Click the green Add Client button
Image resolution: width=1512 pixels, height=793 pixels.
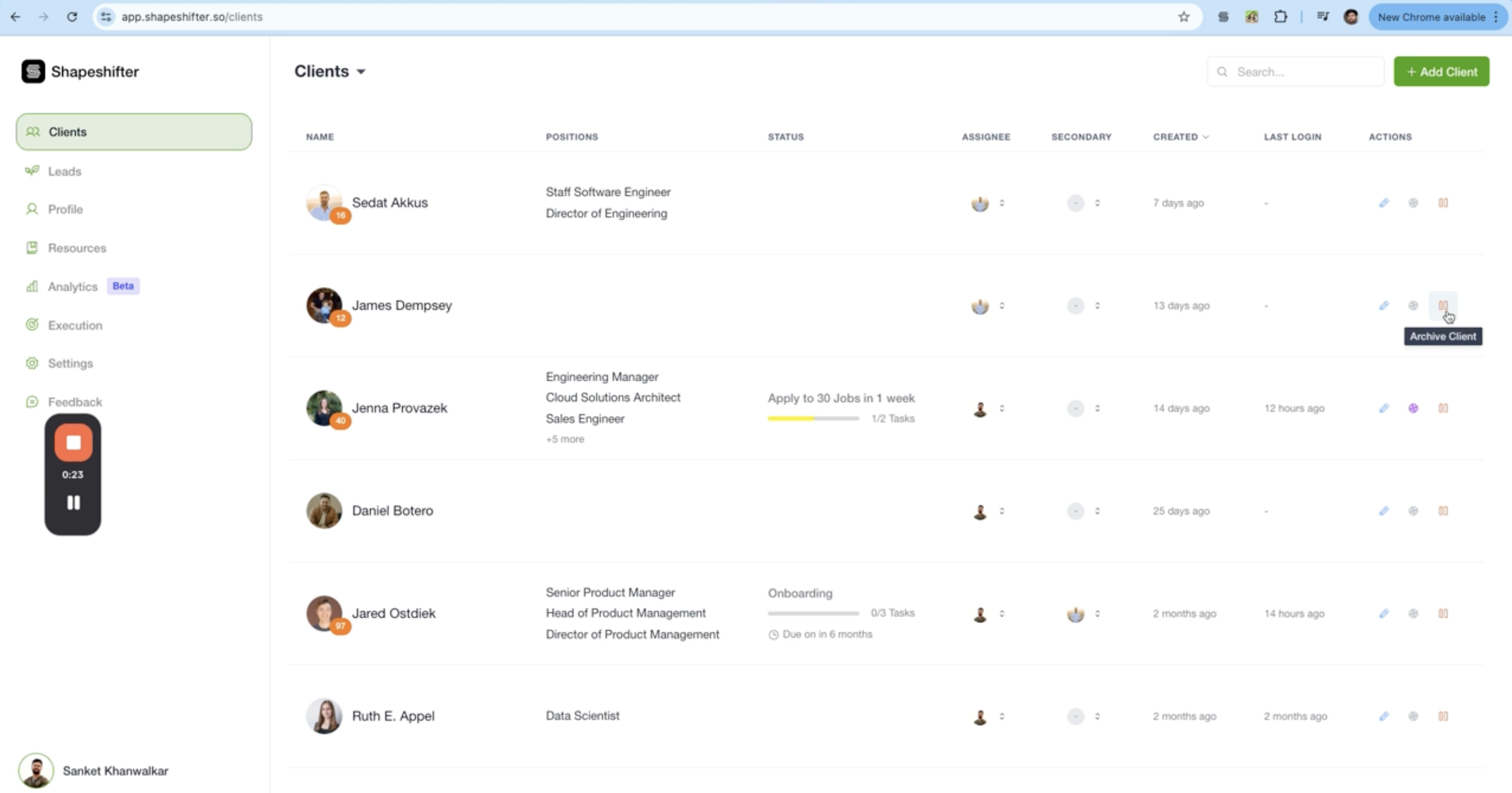1441,72
